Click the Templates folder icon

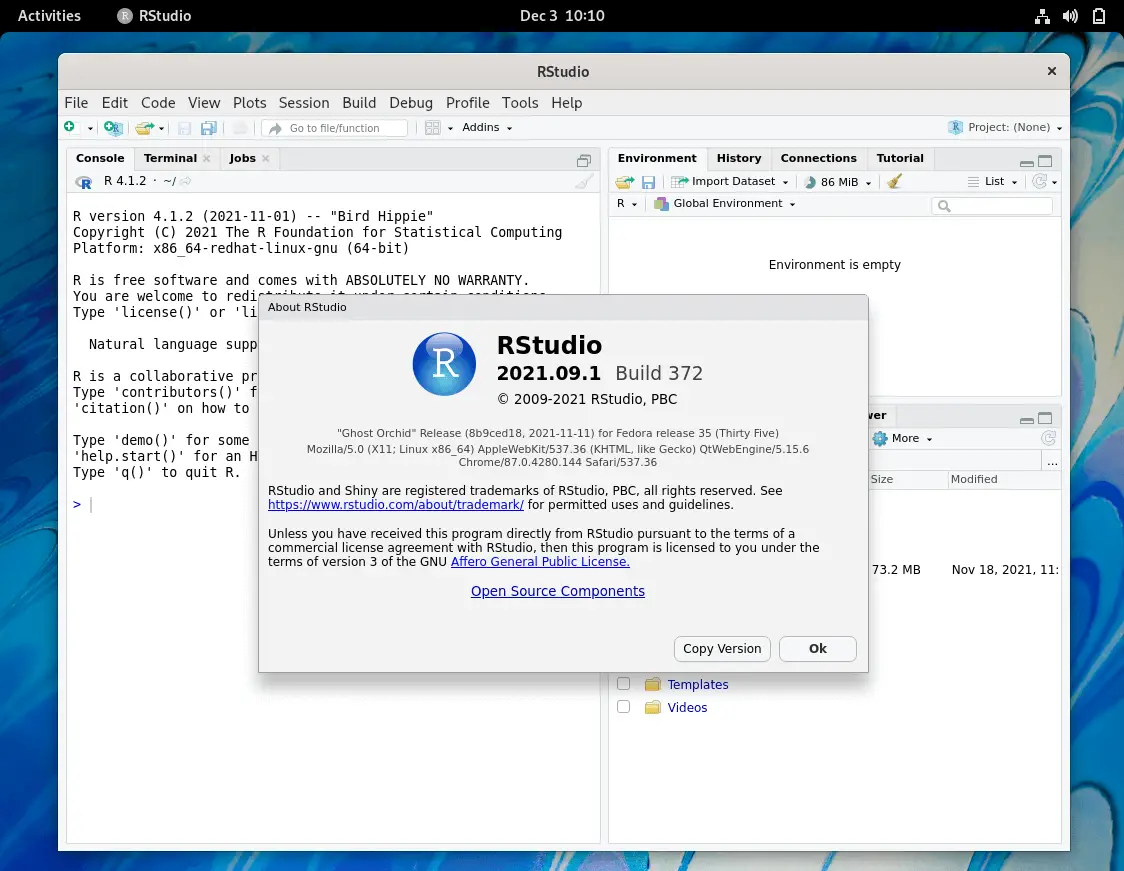(x=652, y=685)
